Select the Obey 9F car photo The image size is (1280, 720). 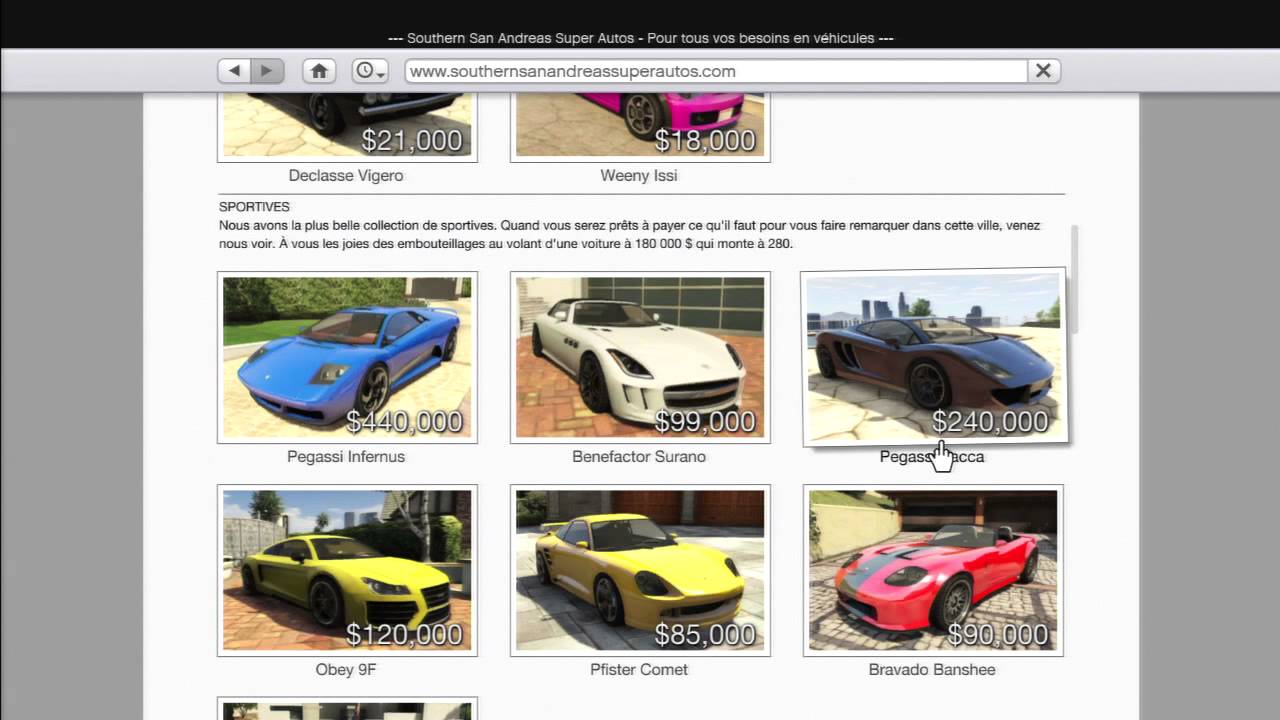(x=347, y=570)
